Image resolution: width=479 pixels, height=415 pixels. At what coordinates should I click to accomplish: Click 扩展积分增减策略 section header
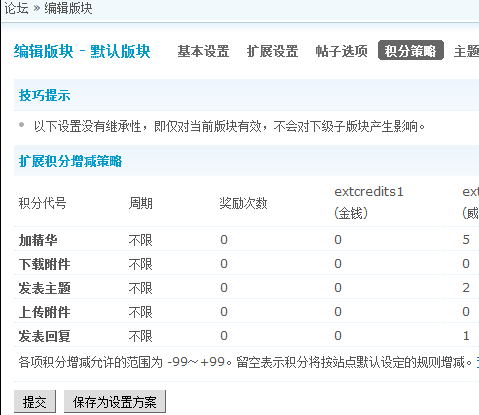pos(70,161)
